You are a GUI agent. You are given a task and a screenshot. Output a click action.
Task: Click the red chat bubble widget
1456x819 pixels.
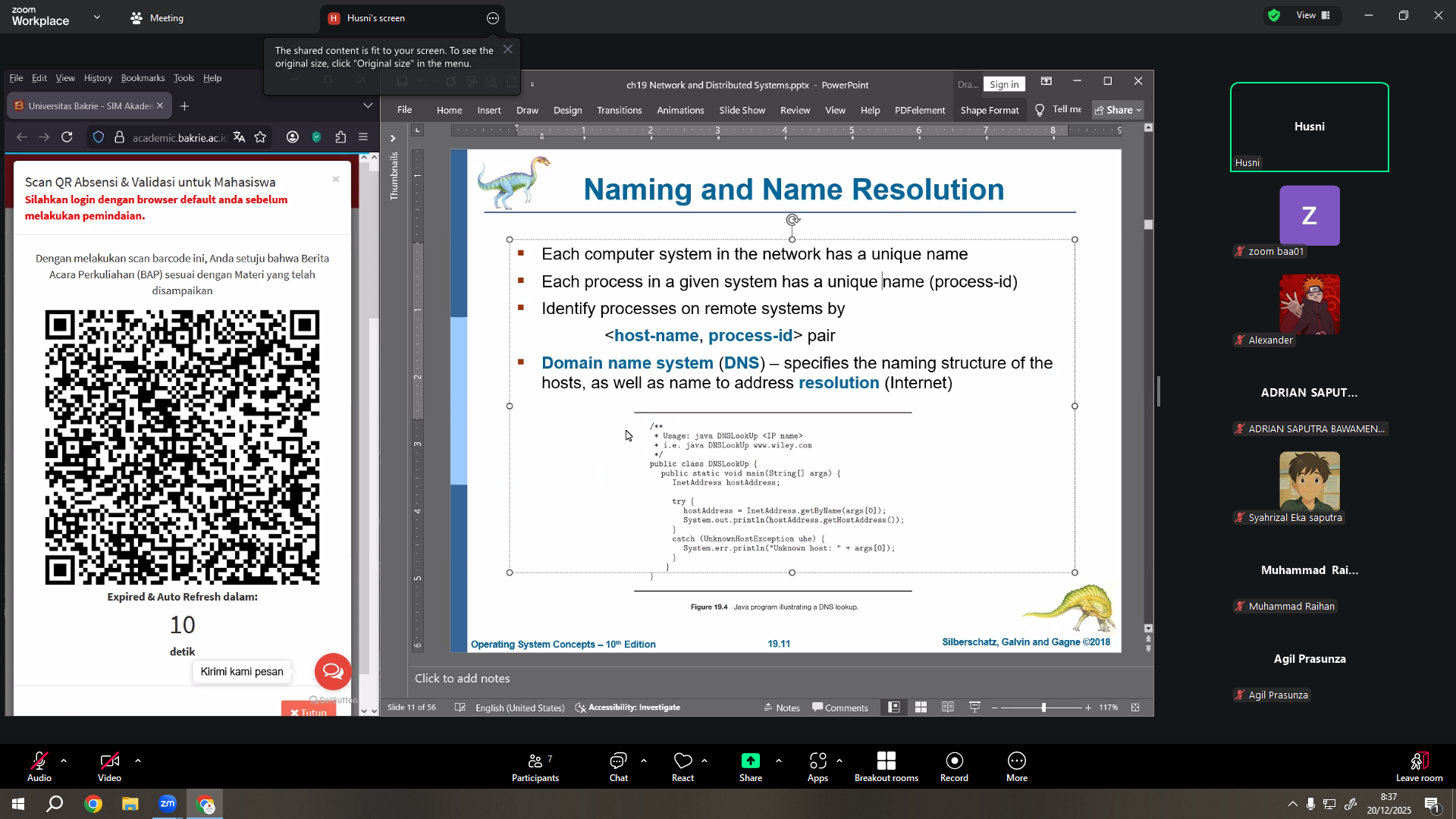pyautogui.click(x=333, y=671)
